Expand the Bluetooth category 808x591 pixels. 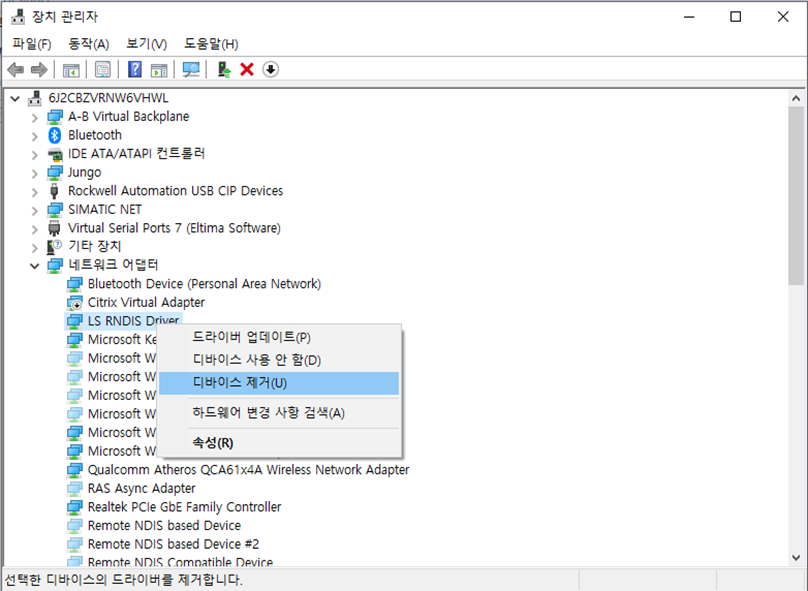(x=32, y=134)
